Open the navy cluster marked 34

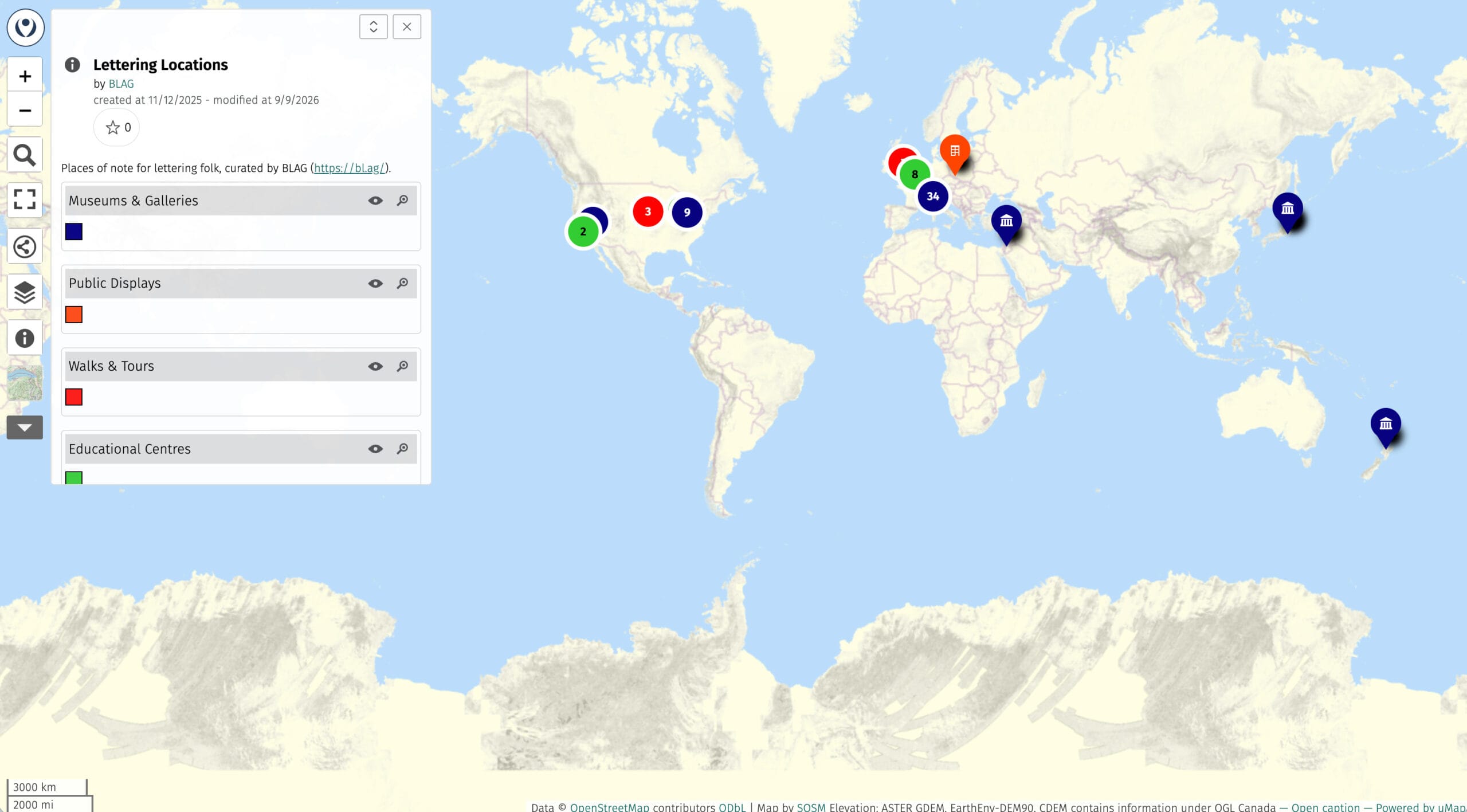(933, 197)
